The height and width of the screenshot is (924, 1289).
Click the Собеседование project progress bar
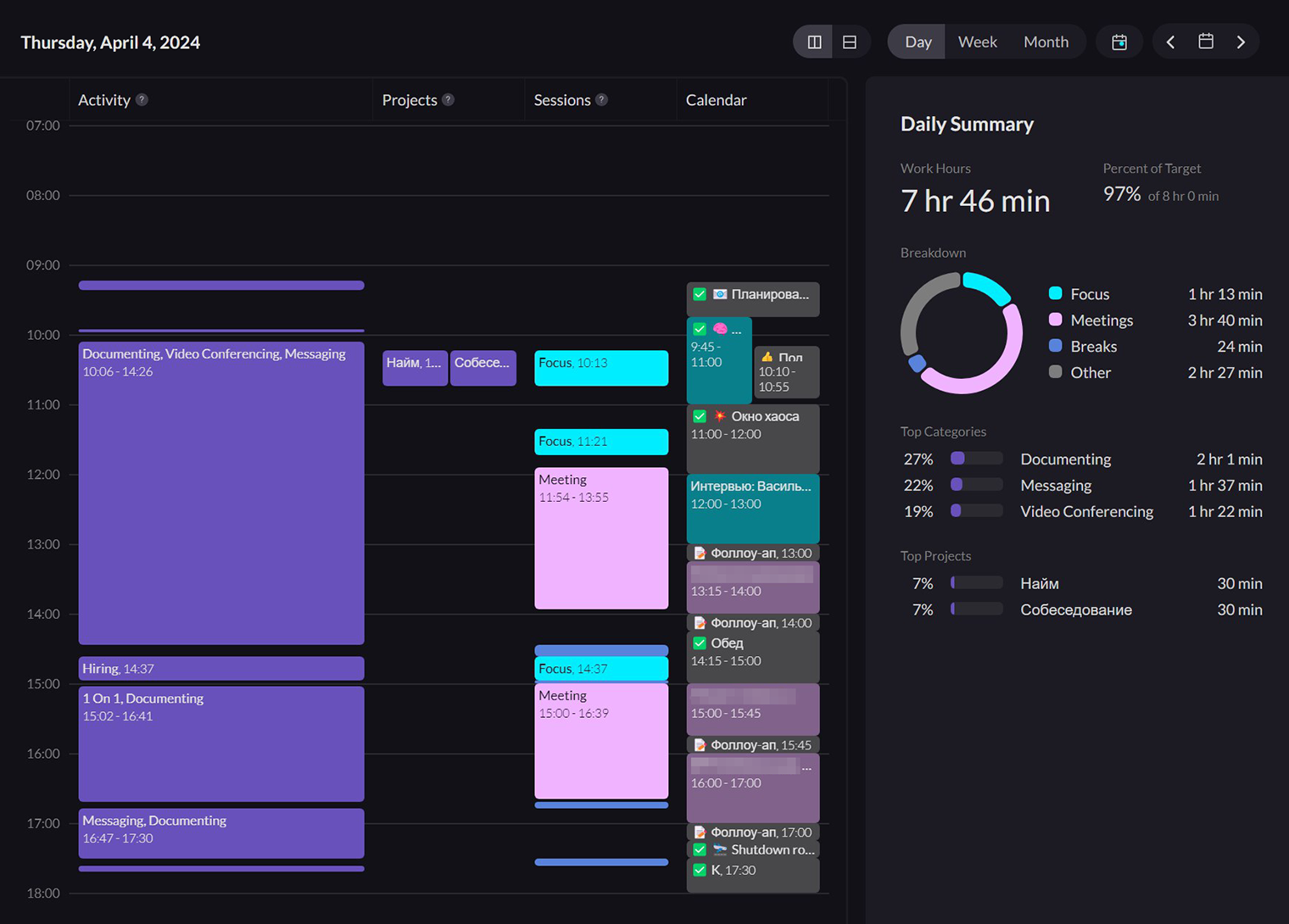click(x=977, y=610)
